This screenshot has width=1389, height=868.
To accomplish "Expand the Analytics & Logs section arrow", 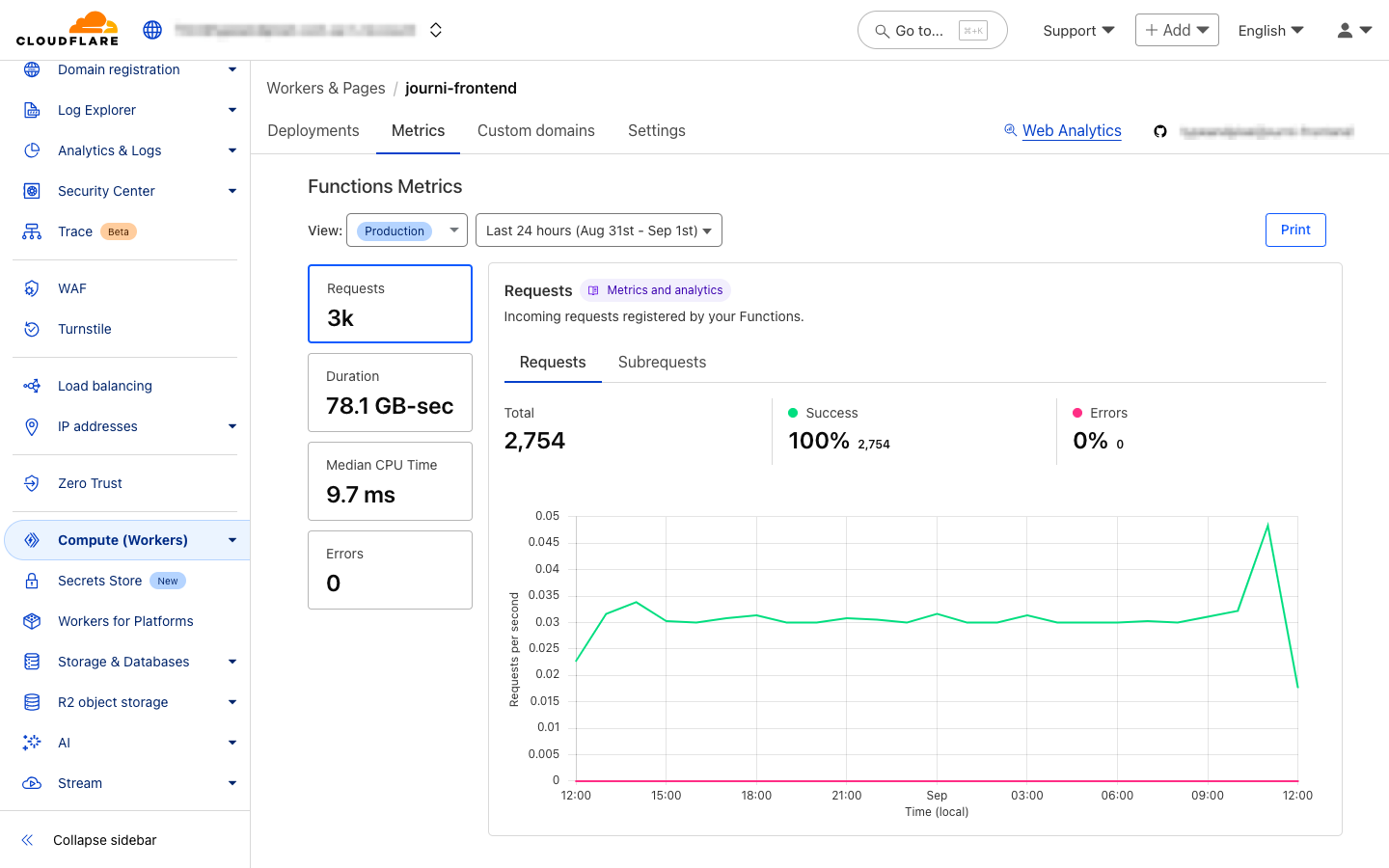I will (232, 150).
